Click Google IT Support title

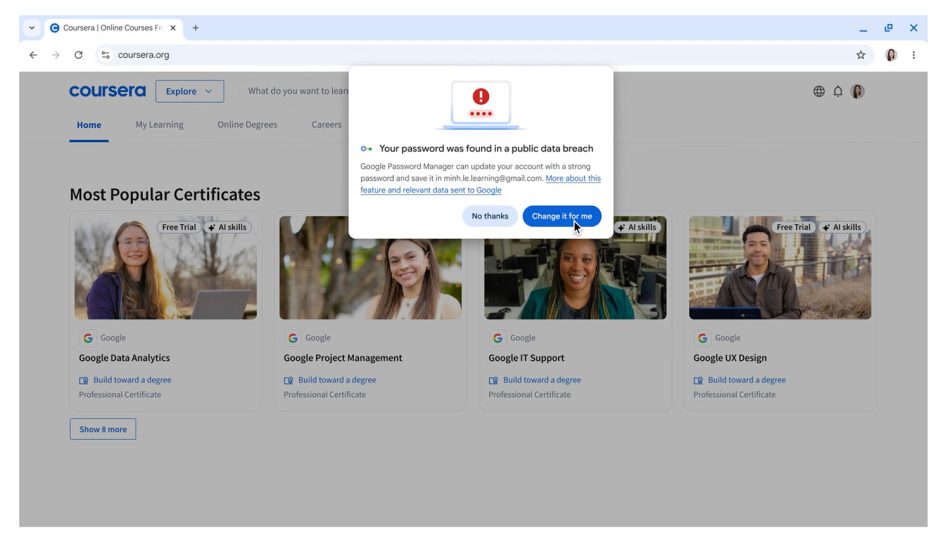[x=526, y=358]
